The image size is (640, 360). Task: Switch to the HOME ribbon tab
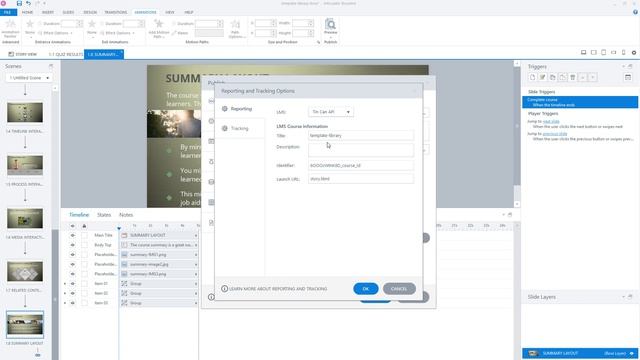(27, 12)
